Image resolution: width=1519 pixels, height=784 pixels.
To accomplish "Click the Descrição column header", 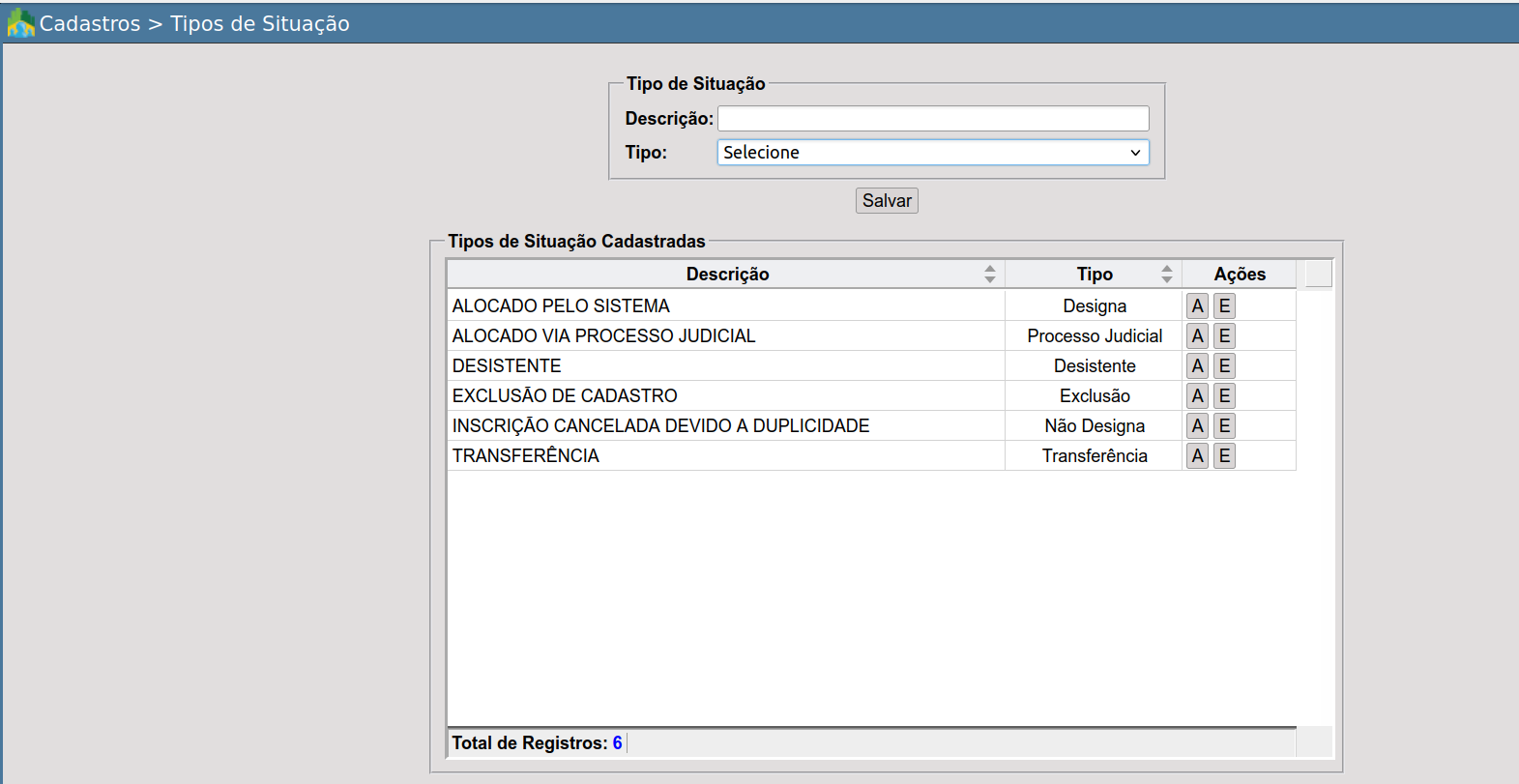I will click(x=727, y=275).
